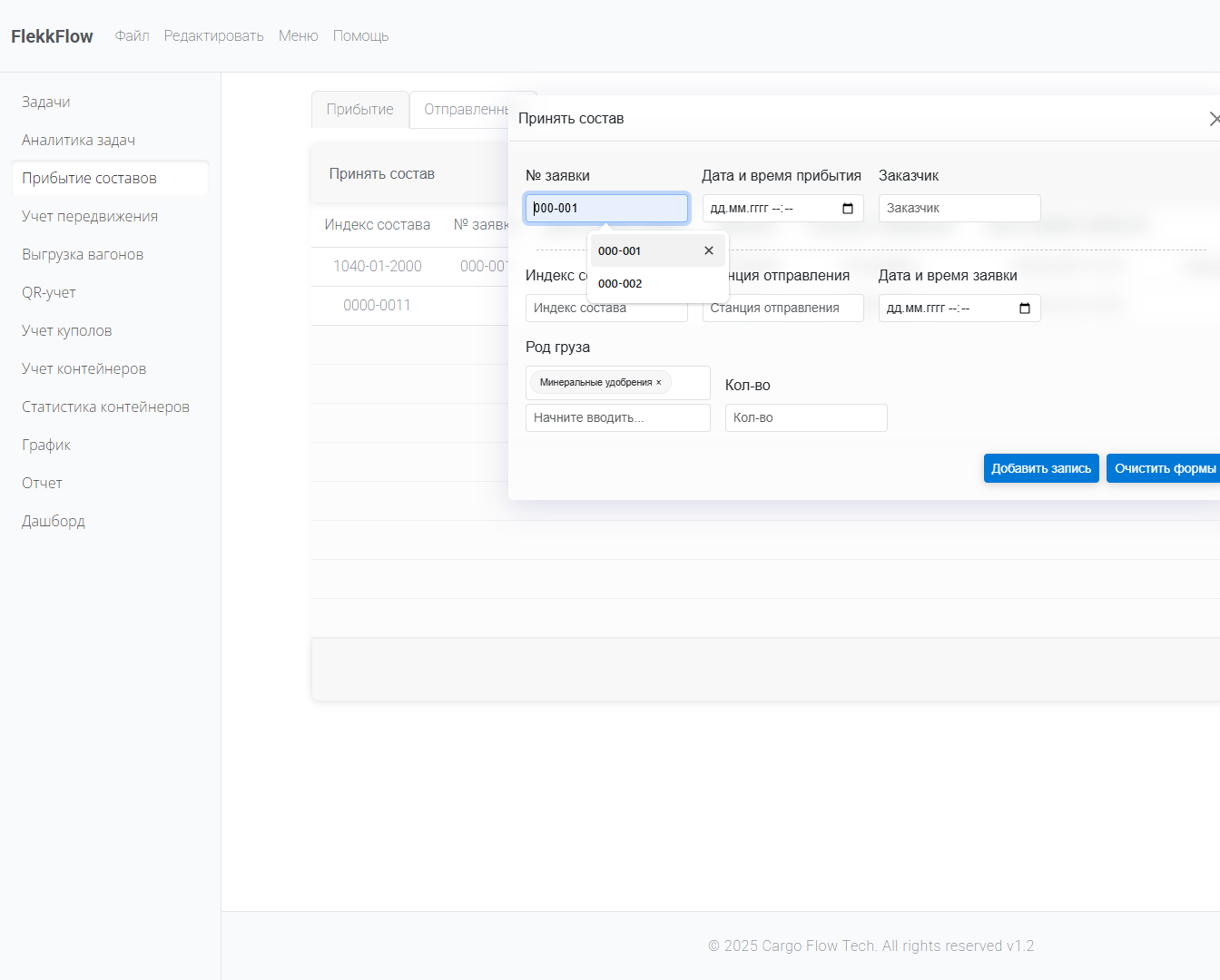Navigate to Дашборд page
The width and height of the screenshot is (1220, 980).
(54, 521)
